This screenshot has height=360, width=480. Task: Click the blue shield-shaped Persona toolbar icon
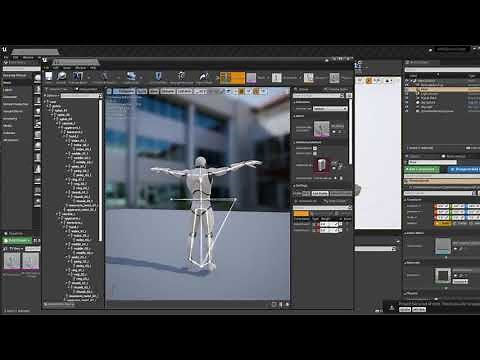click(x=158, y=76)
